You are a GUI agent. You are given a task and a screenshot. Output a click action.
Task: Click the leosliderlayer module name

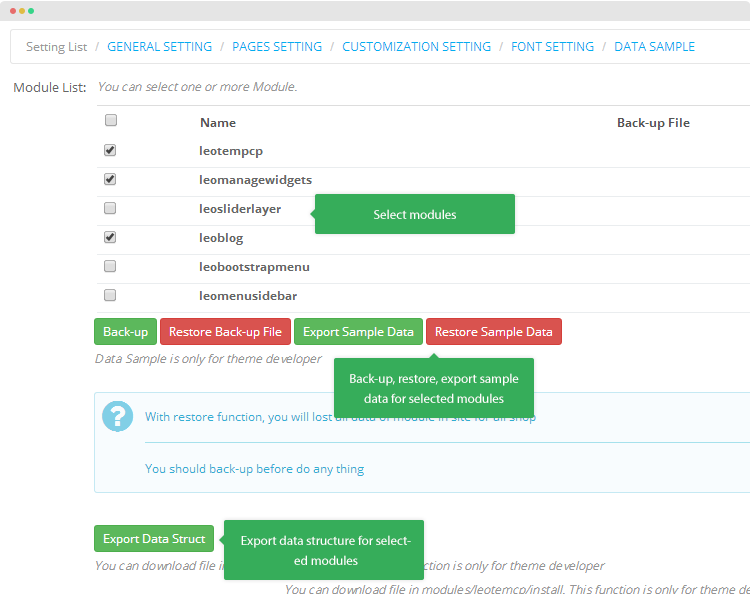coord(240,209)
